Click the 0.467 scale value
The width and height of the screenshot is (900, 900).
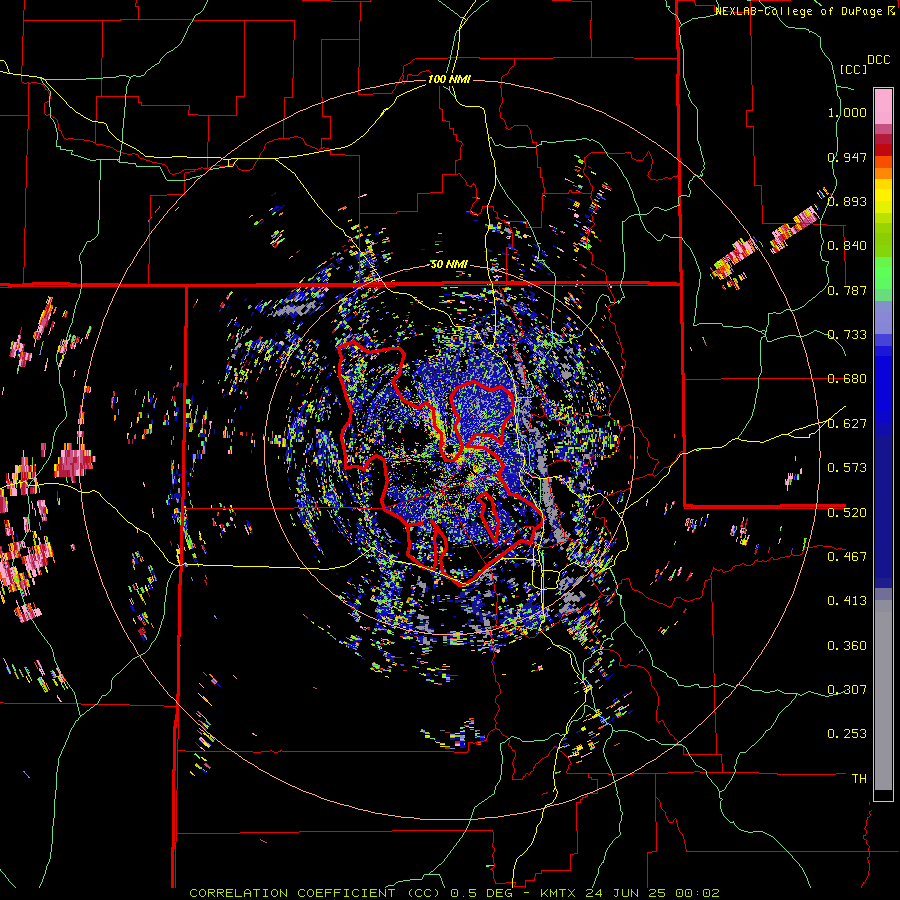point(847,557)
